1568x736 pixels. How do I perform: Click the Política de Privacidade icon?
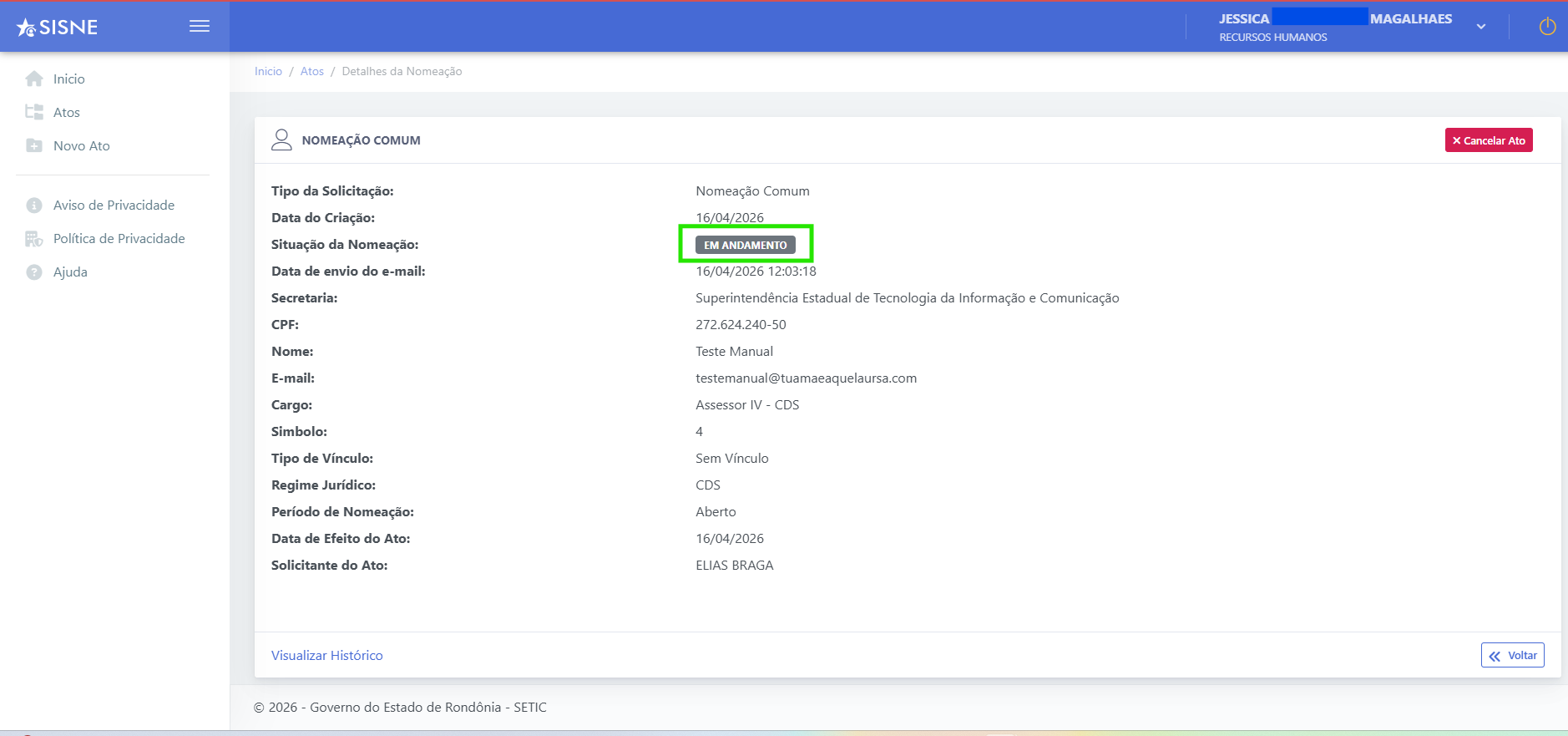coord(34,239)
